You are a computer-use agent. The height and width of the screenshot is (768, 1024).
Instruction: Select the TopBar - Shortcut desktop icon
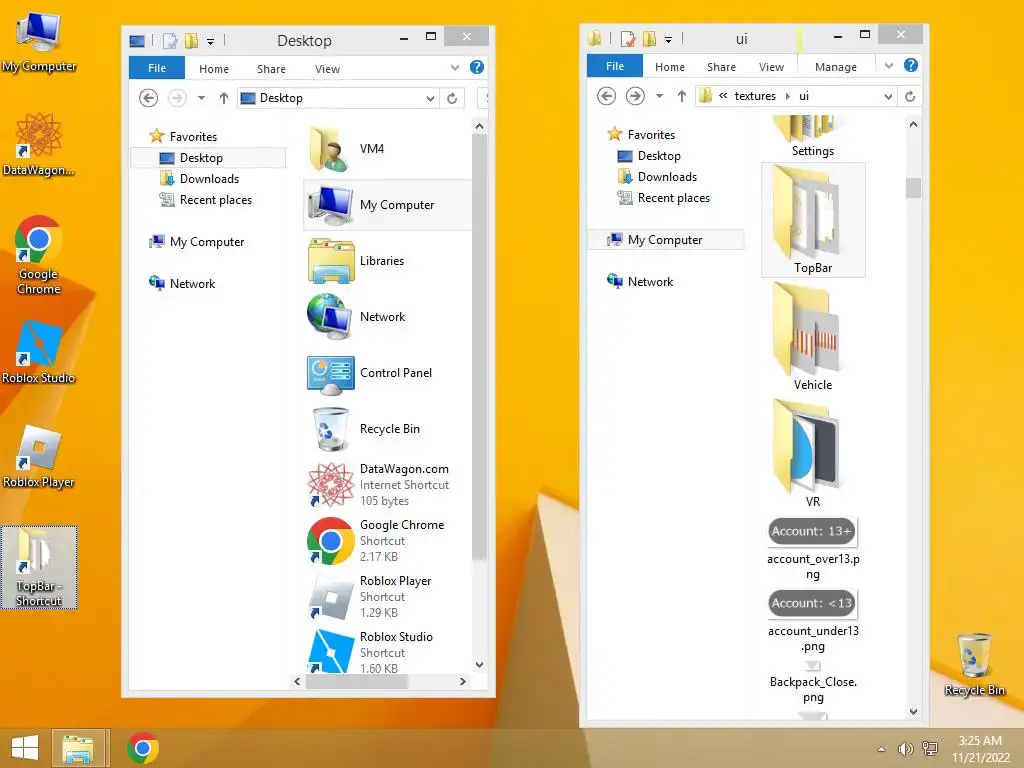coord(39,567)
